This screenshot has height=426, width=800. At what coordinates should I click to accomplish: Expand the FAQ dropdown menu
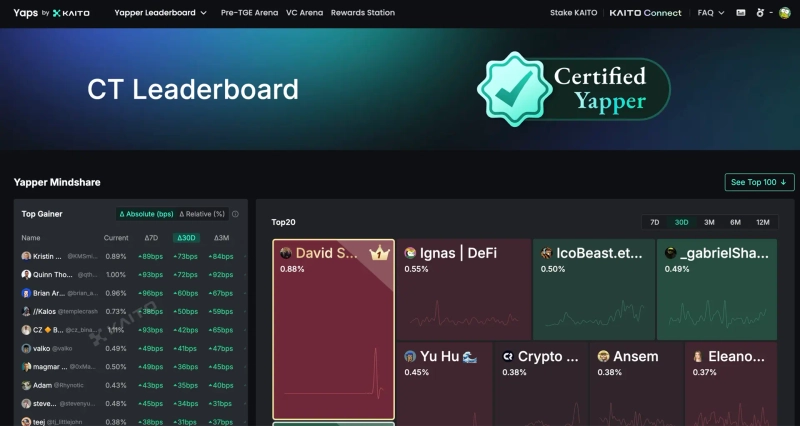(x=710, y=13)
